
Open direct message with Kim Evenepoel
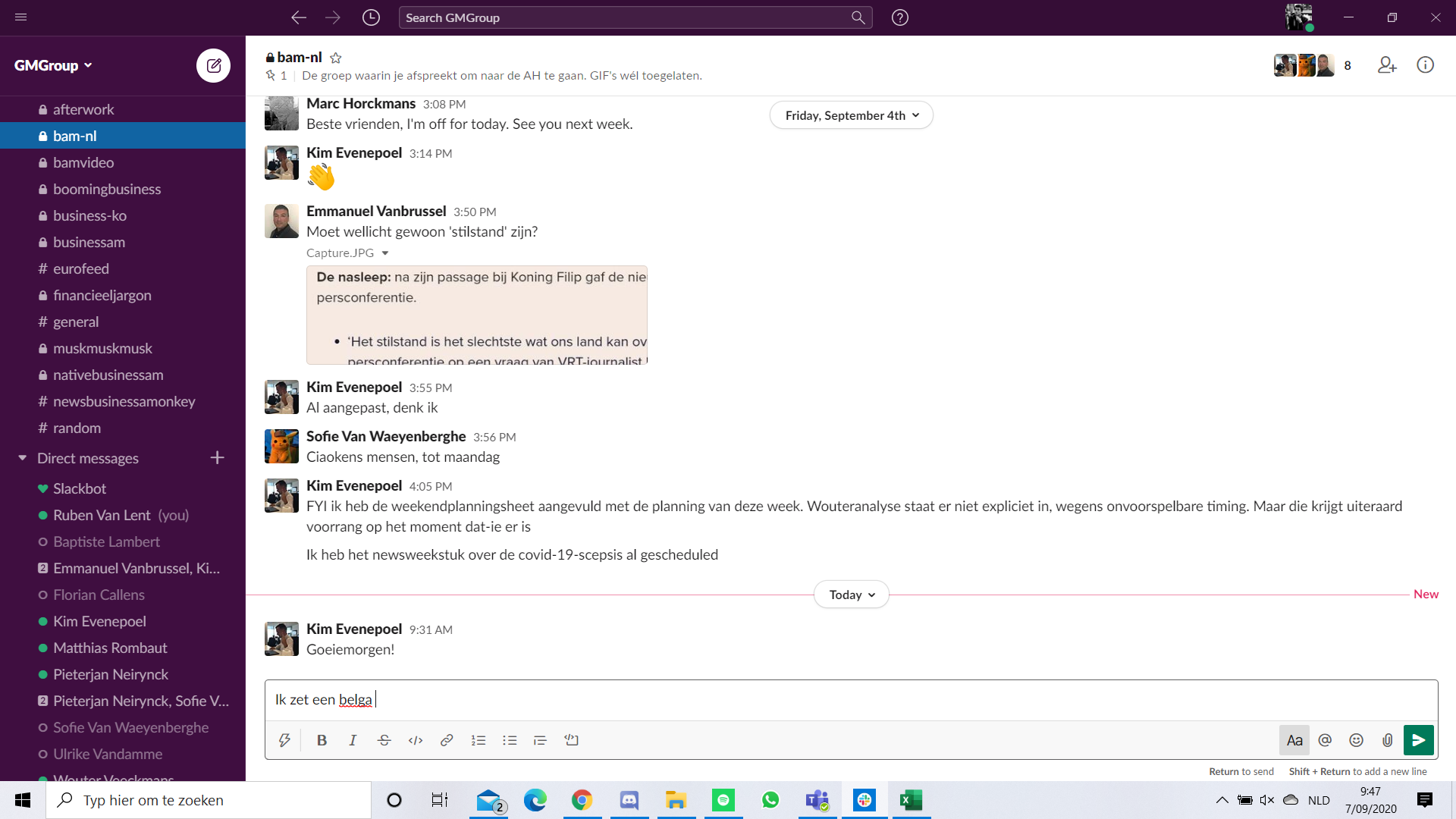coord(99,621)
